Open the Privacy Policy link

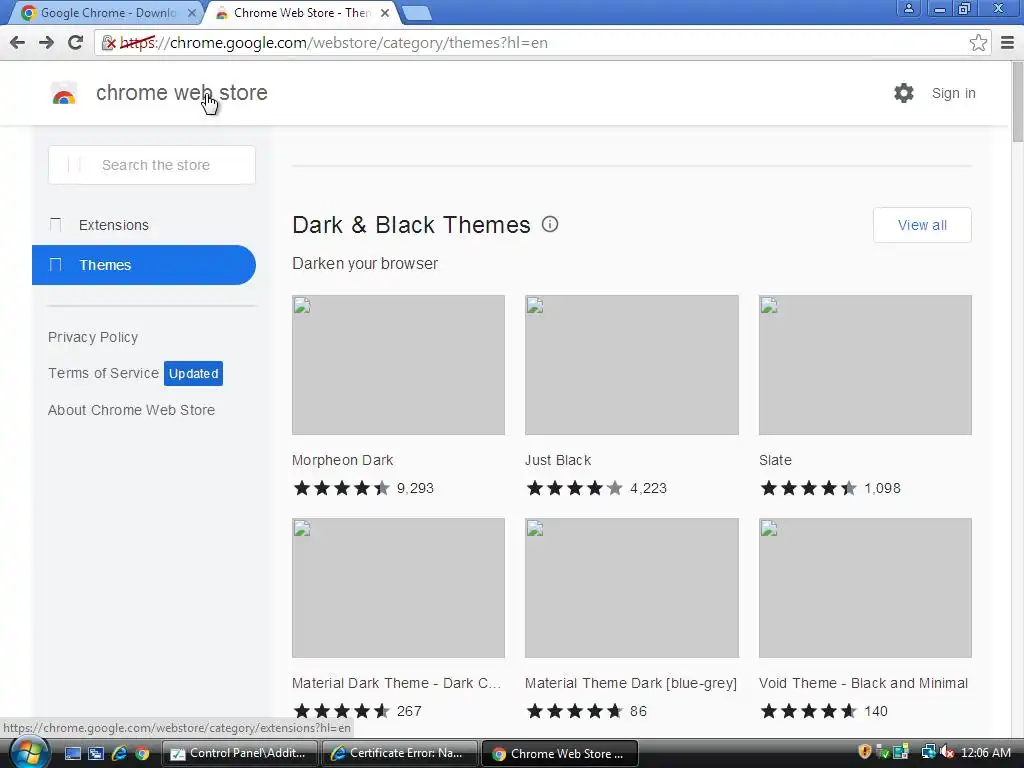pos(93,337)
